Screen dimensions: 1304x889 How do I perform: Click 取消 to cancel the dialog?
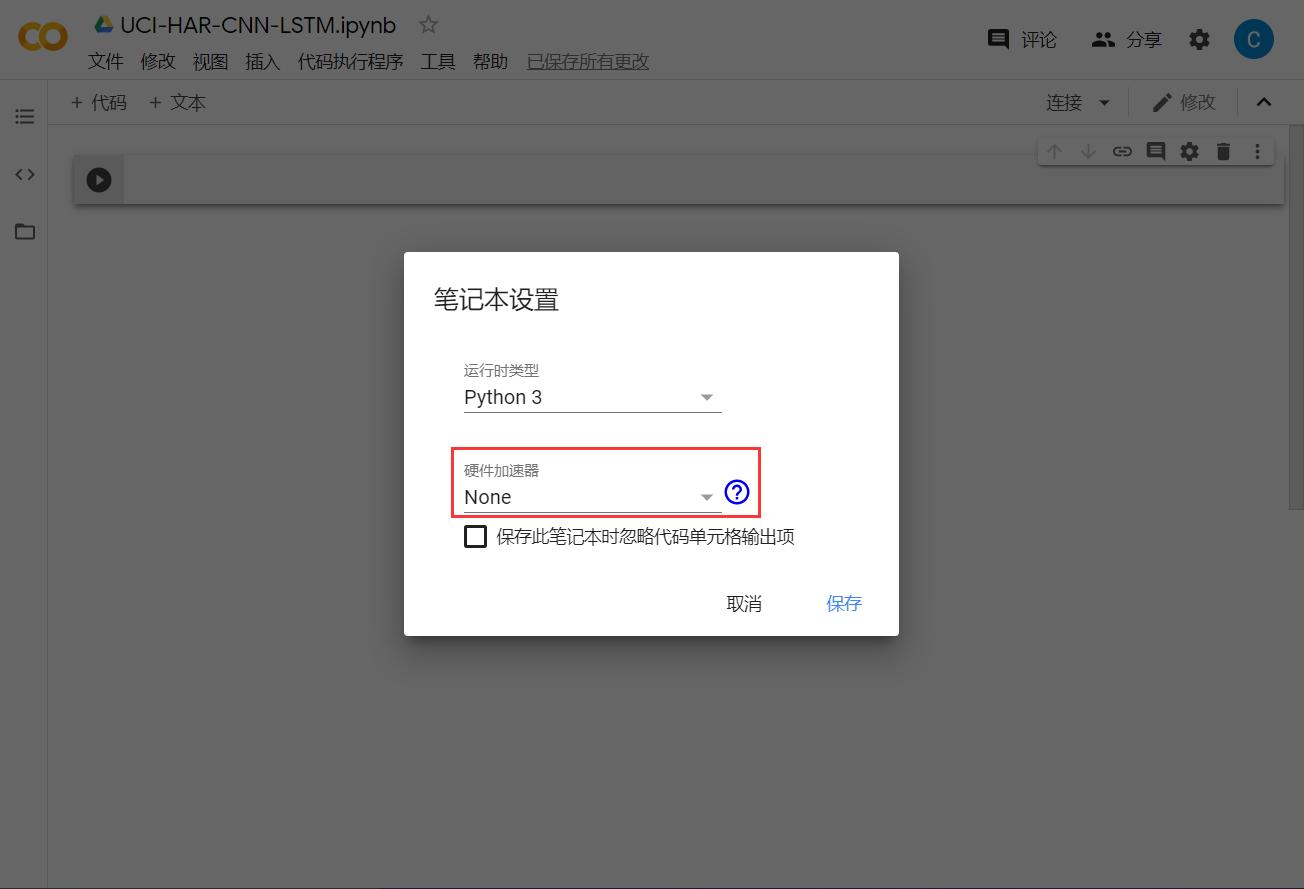click(x=744, y=604)
